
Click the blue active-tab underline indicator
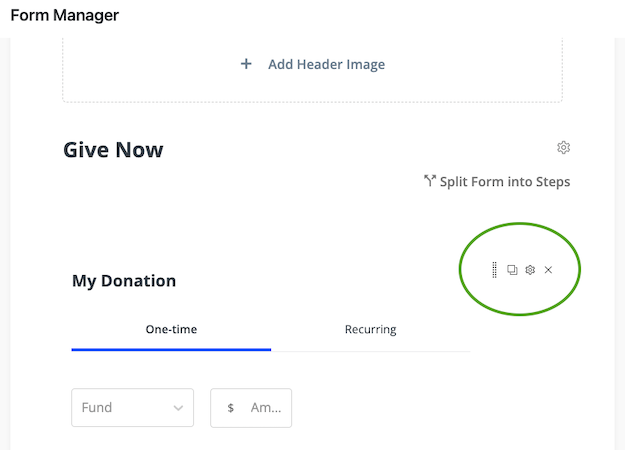pyautogui.click(x=171, y=349)
